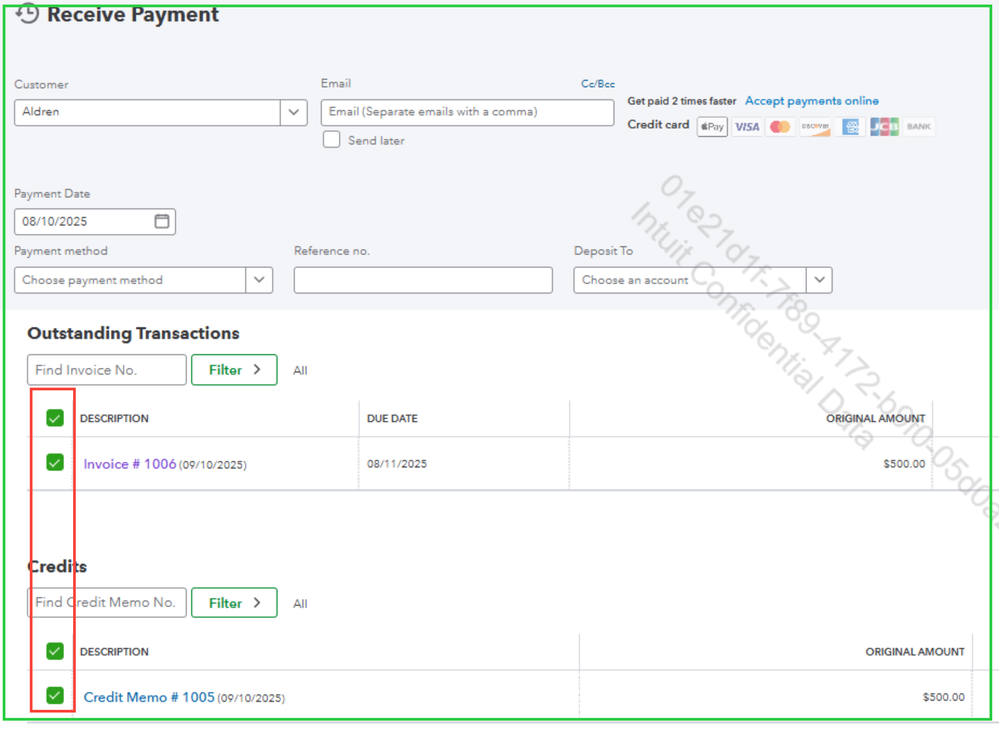
Task: Open the Cc/Bcc link
Action: point(598,84)
